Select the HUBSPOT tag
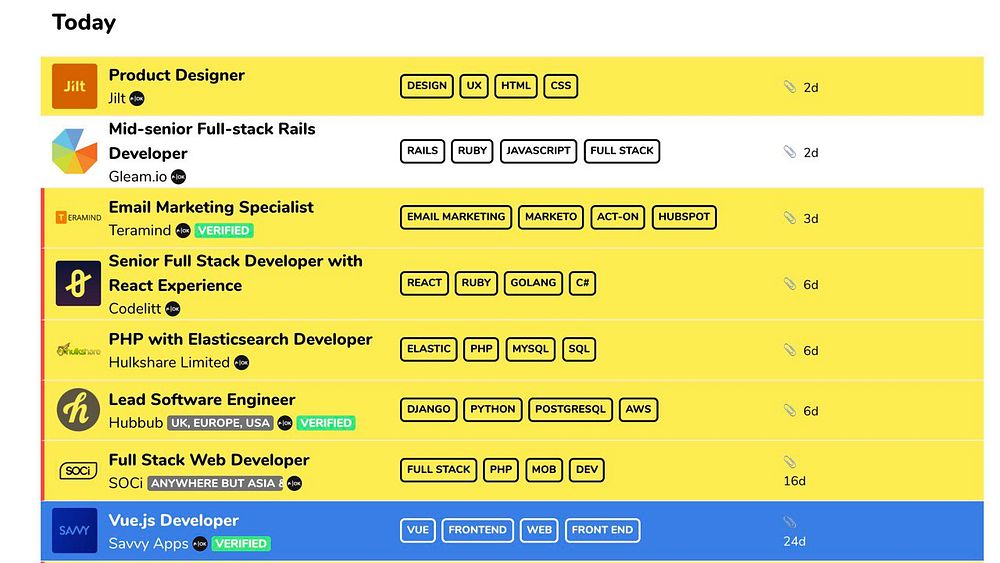Viewport: 1000px width, 563px height. coord(685,217)
